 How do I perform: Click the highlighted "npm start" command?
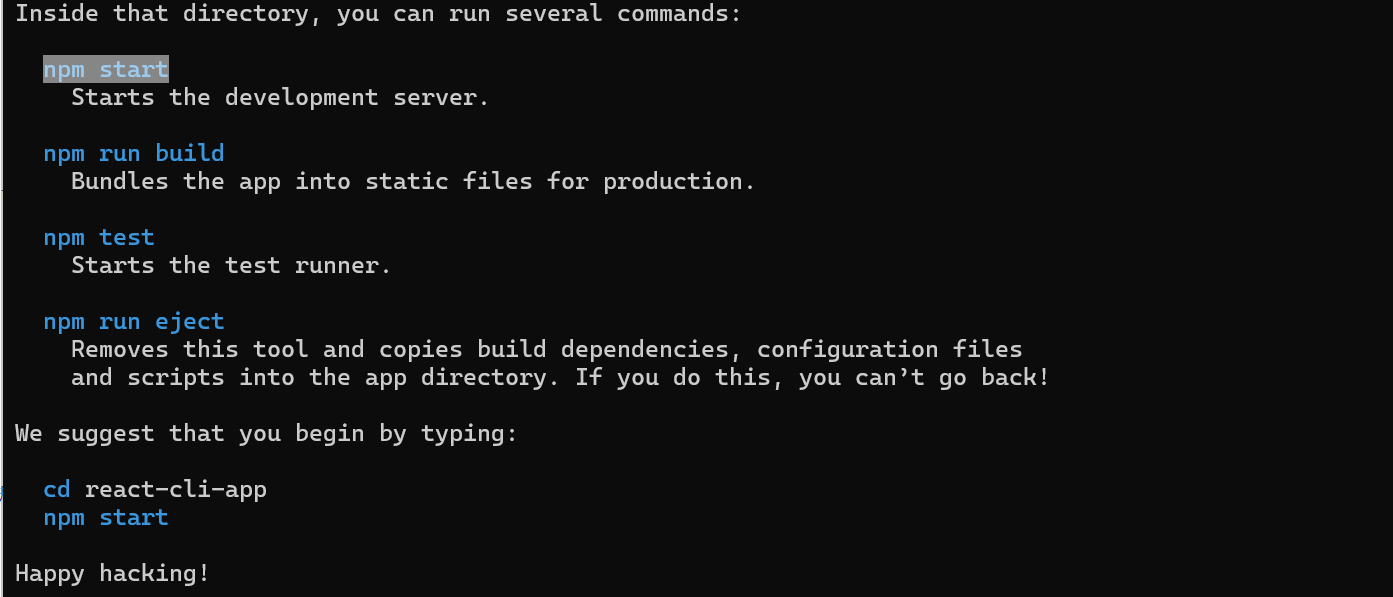(106, 69)
